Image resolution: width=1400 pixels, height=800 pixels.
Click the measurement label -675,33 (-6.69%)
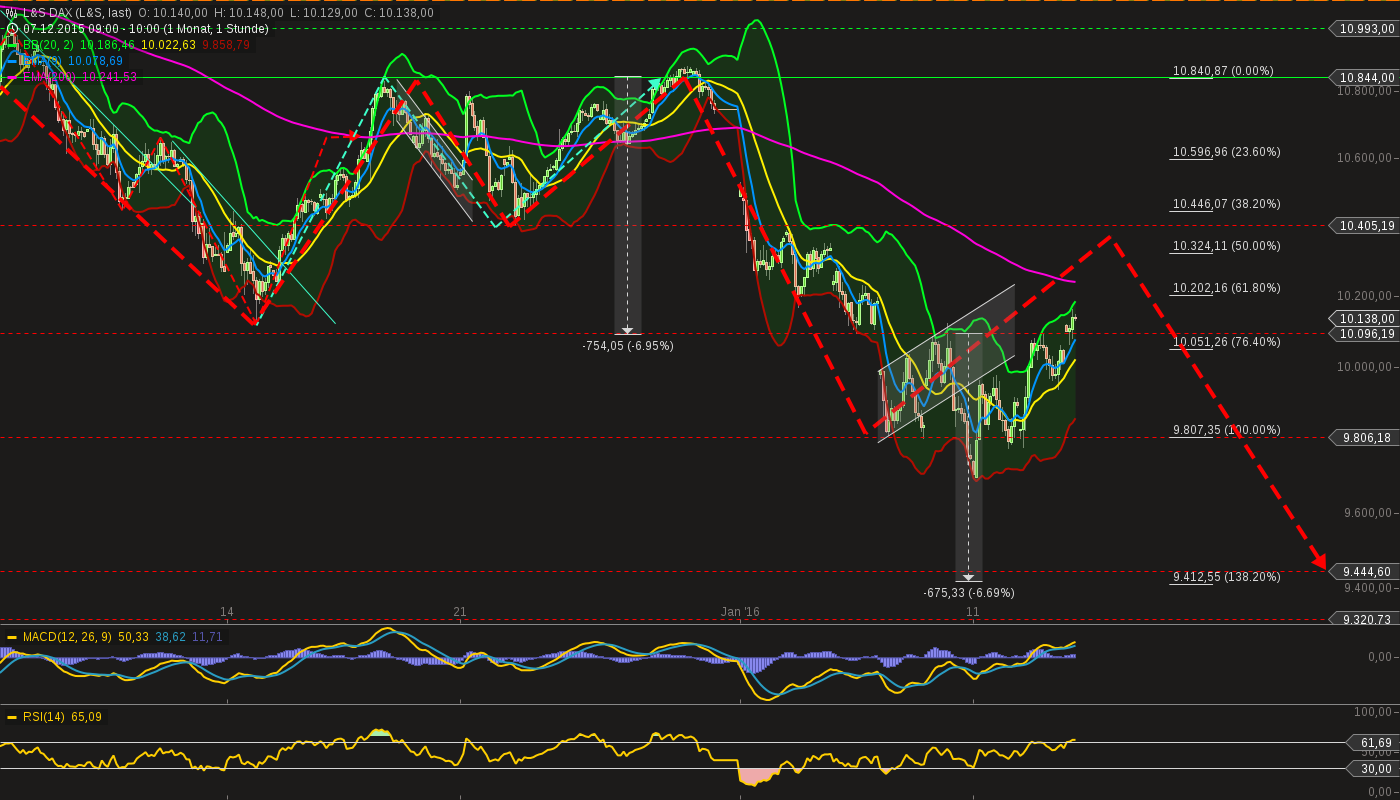click(x=969, y=593)
